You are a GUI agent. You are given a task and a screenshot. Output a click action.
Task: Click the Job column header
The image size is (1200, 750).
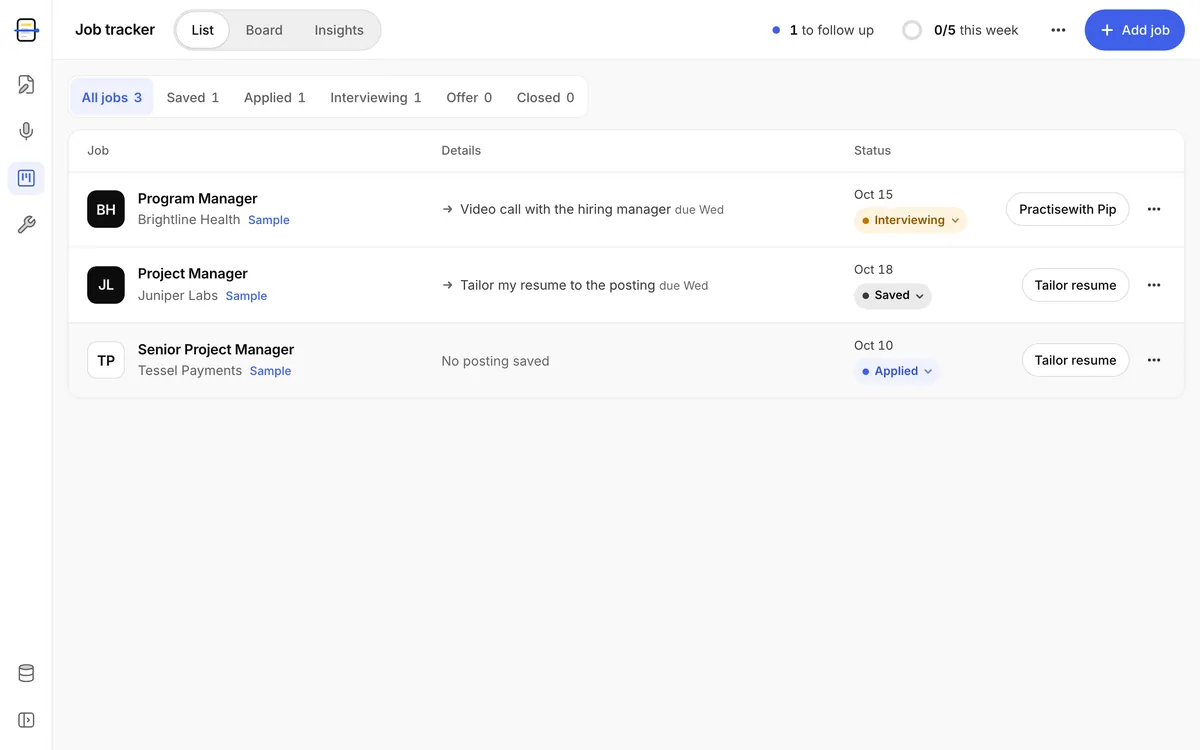(98, 150)
